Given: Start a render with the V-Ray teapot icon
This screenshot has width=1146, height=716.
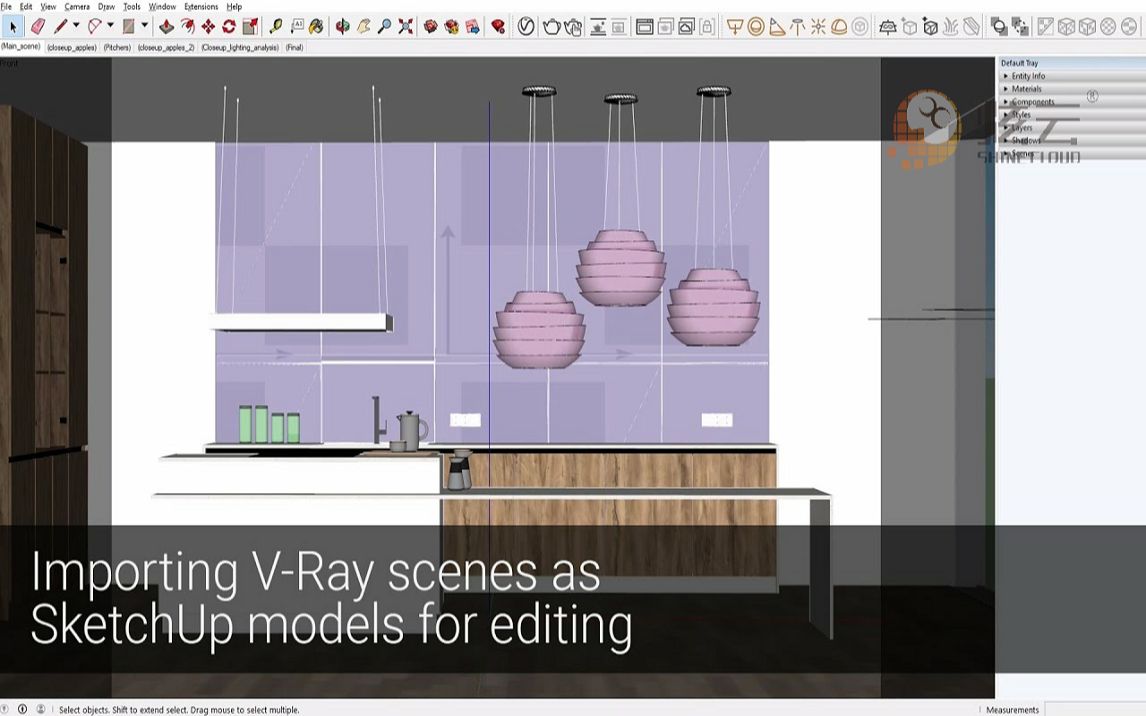Looking at the screenshot, I should click(551, 27).
